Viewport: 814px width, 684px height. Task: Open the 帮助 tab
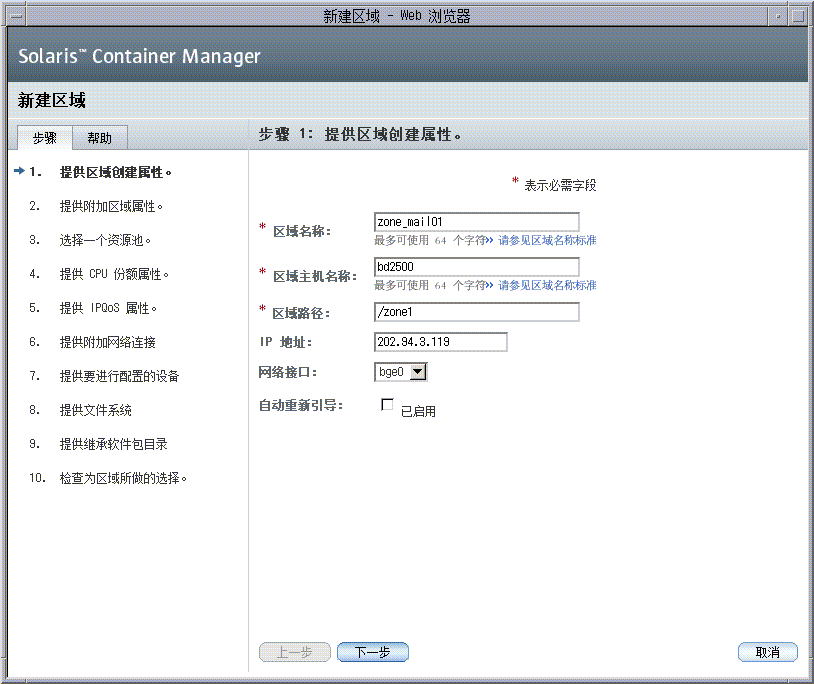[100, 138]
